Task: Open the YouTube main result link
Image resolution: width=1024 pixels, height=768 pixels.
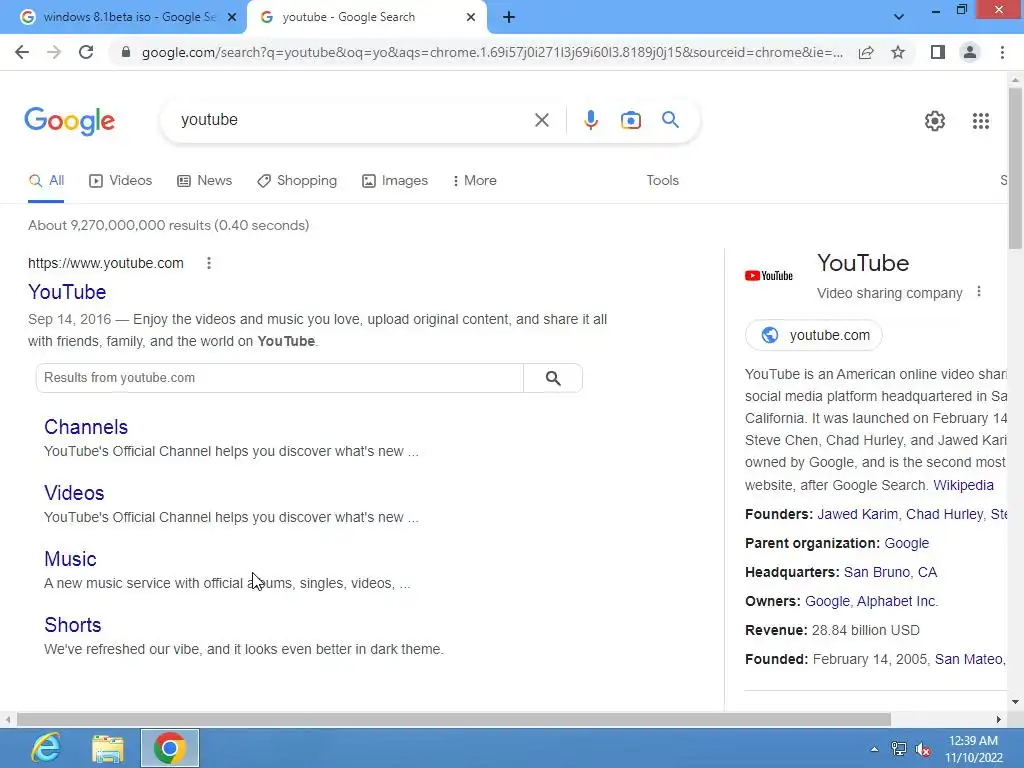Action: click(67, 292)
